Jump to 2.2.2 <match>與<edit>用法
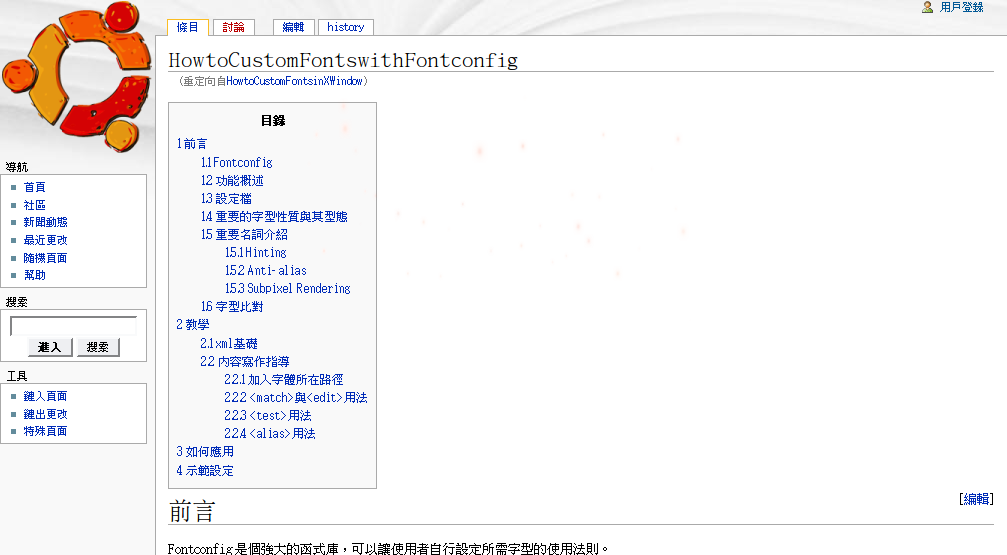This screenshot has height=555, width=1007. pos(296,398)
